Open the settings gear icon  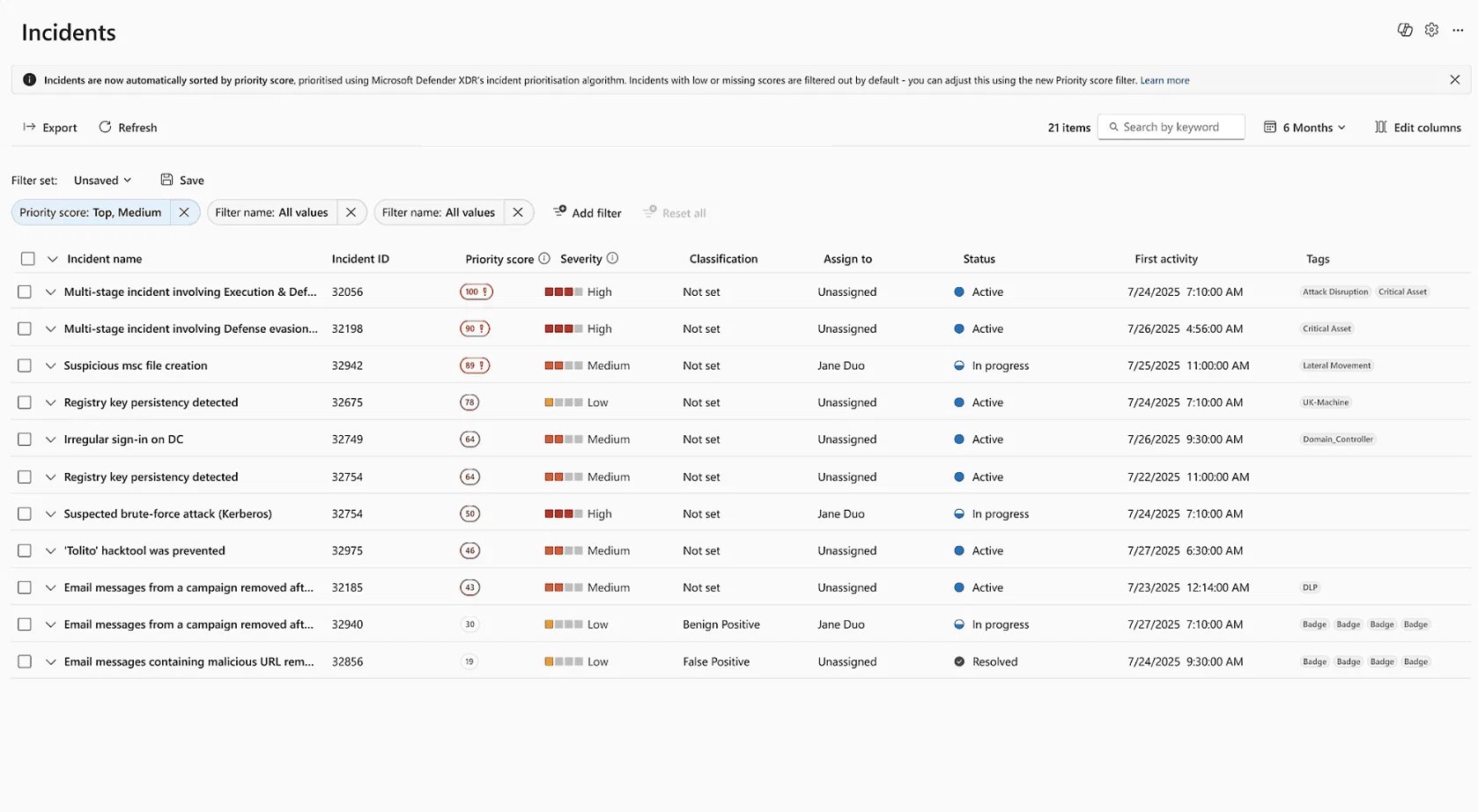tap(1431, 30)
